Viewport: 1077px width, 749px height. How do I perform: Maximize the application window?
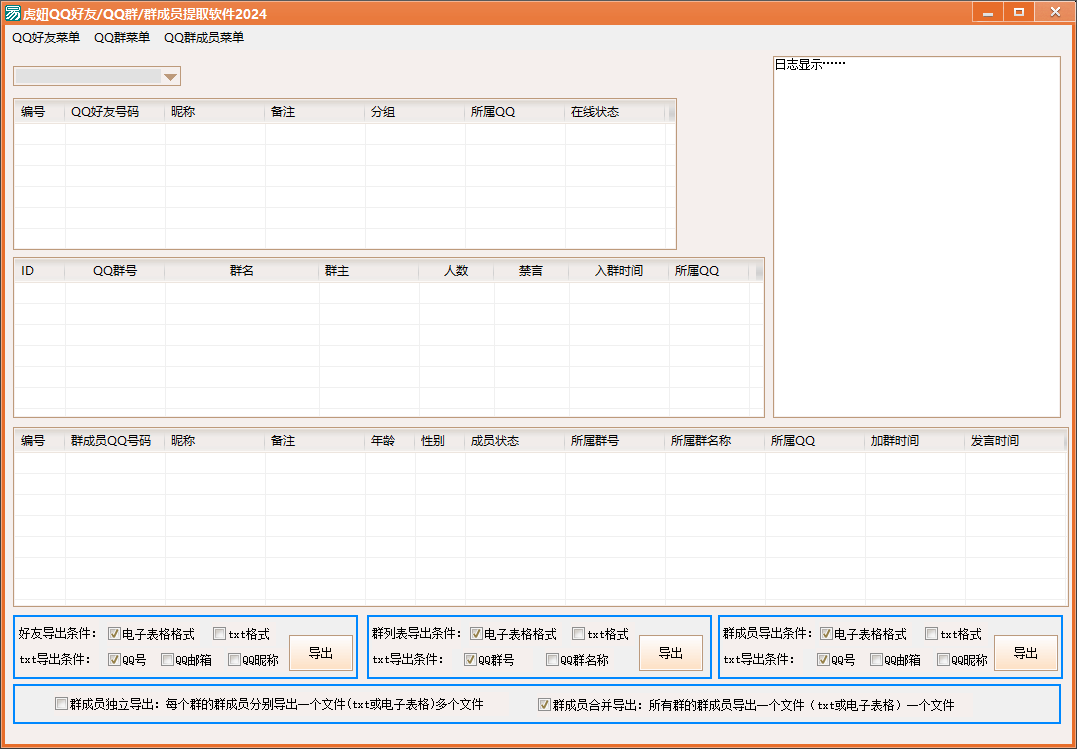[x=1019, y=12]
